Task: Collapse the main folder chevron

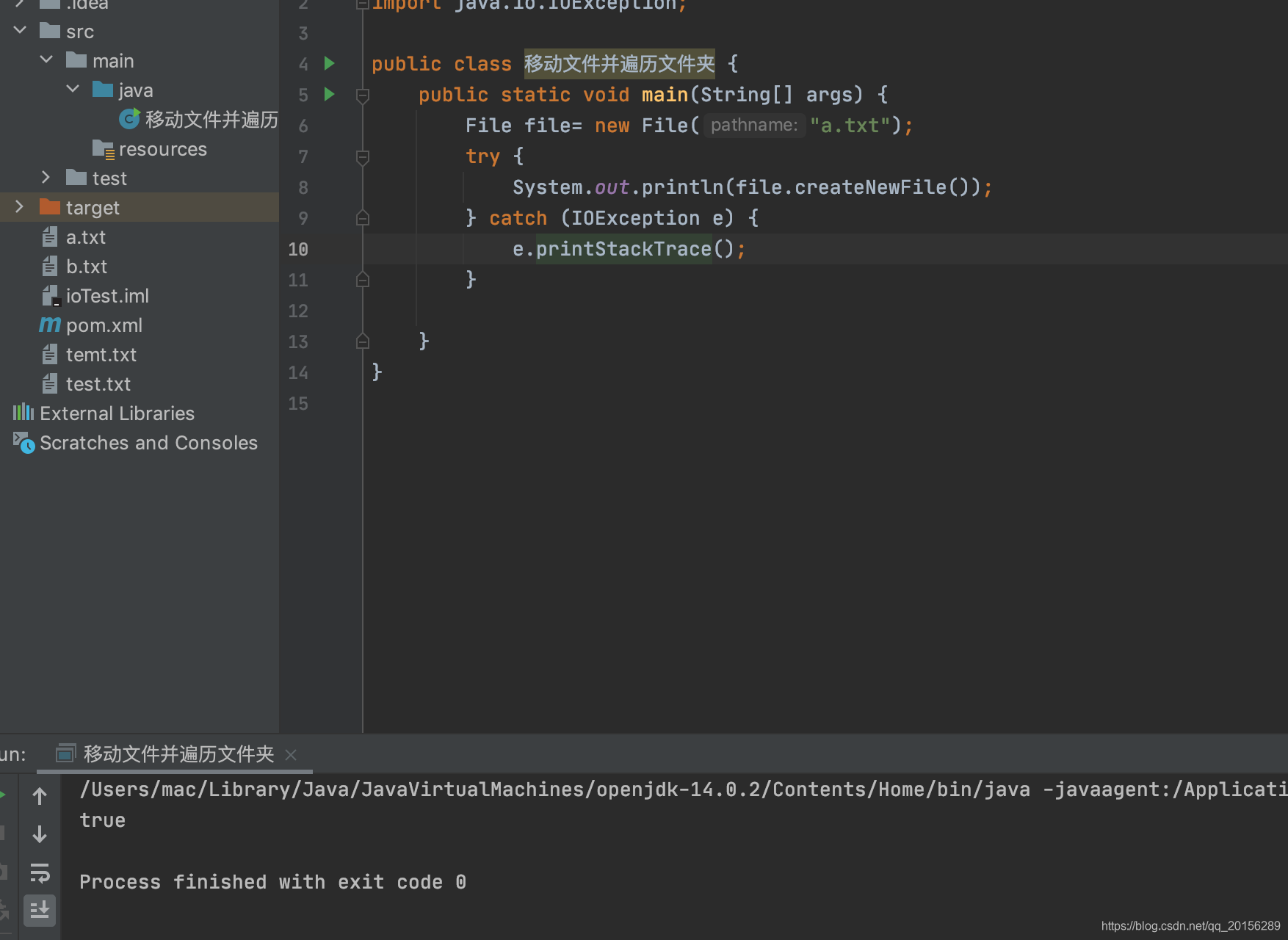Action: [x=46, y=59]
